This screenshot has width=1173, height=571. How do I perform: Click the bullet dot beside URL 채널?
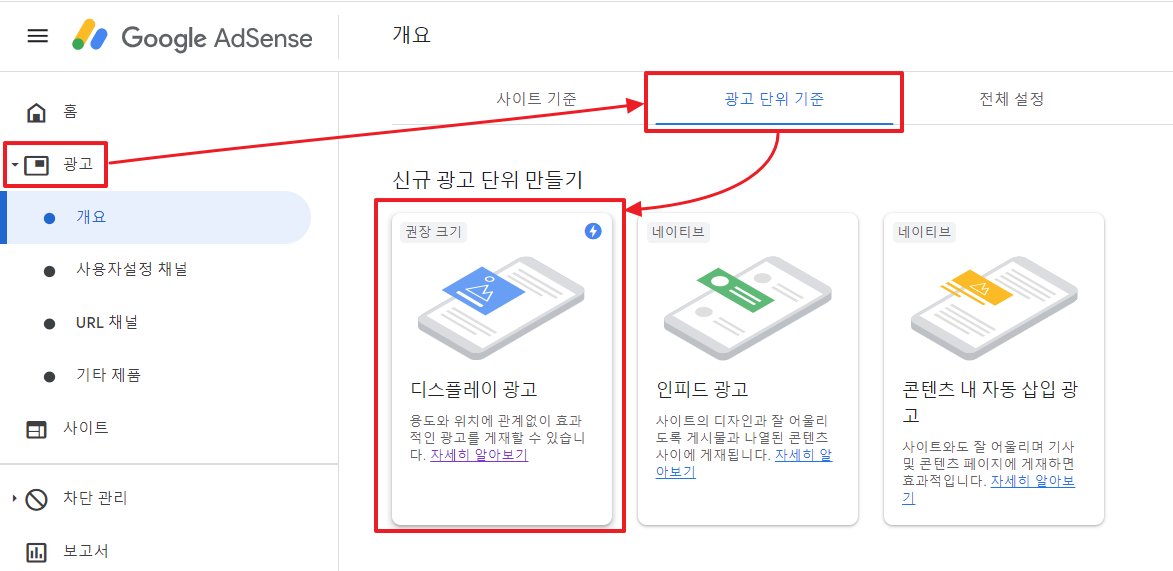tap(49, 324)
